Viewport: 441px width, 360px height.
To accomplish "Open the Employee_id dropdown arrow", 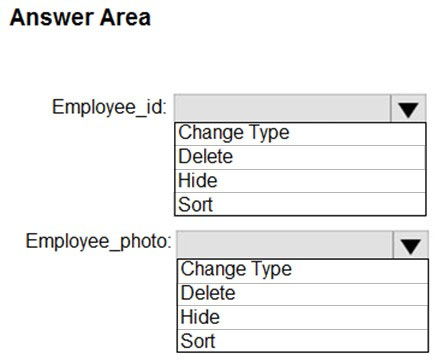I will point(408,109).
